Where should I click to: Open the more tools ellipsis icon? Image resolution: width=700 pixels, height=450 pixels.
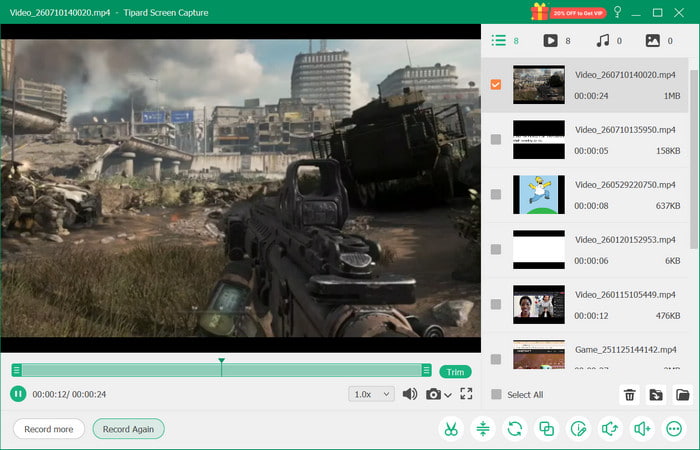pyautogui.click(x=674, y=429)
